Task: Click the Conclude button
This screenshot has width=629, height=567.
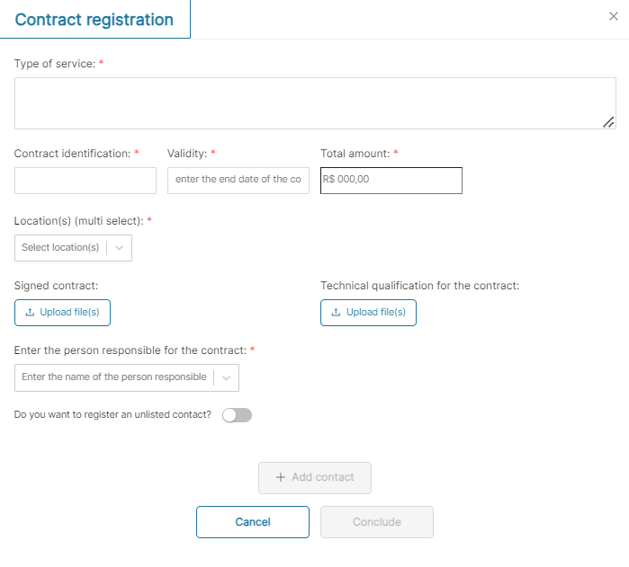Action: click(x=376, y=522)
